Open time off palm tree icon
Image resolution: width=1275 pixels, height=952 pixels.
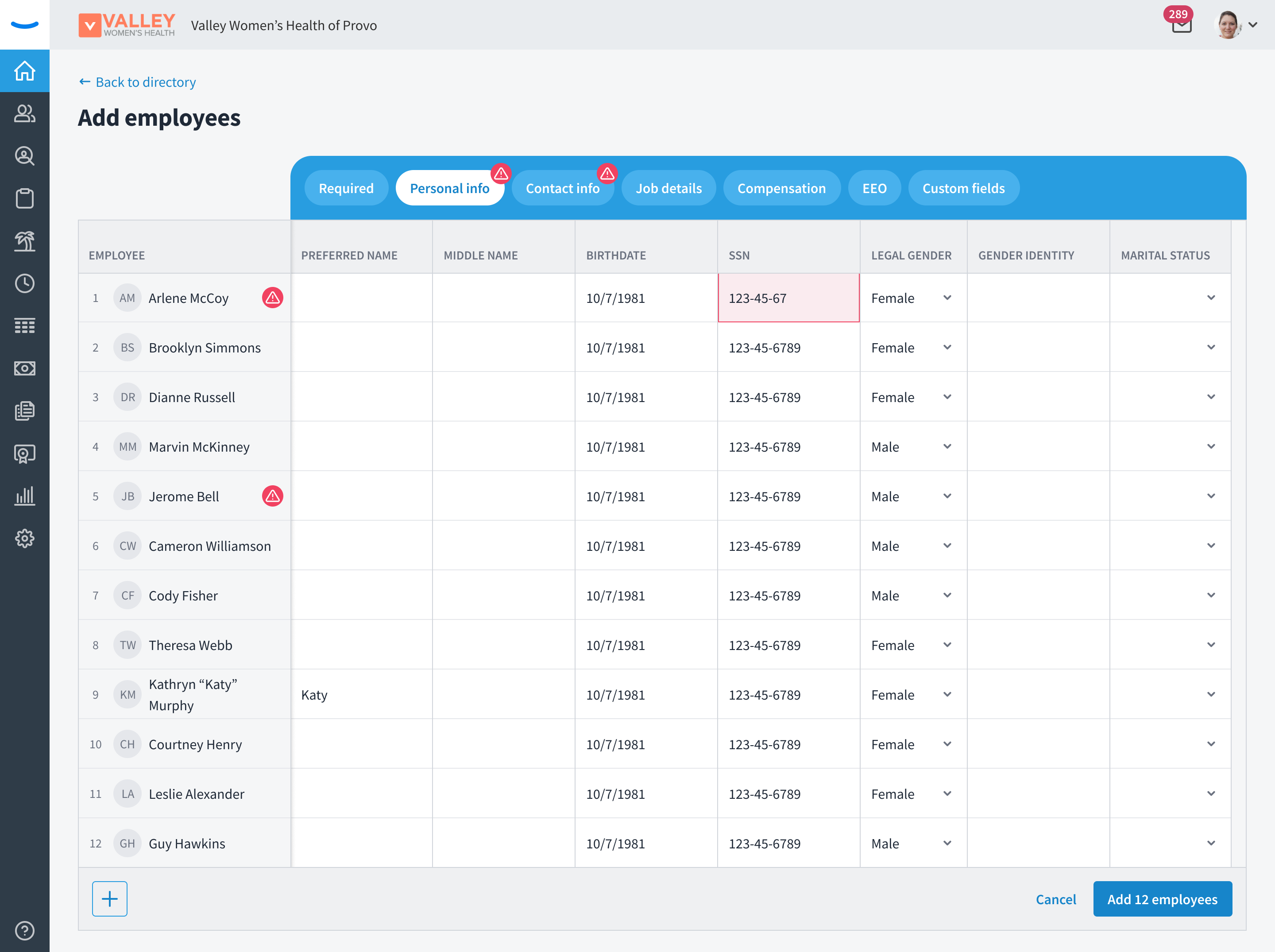click(25, 241)
